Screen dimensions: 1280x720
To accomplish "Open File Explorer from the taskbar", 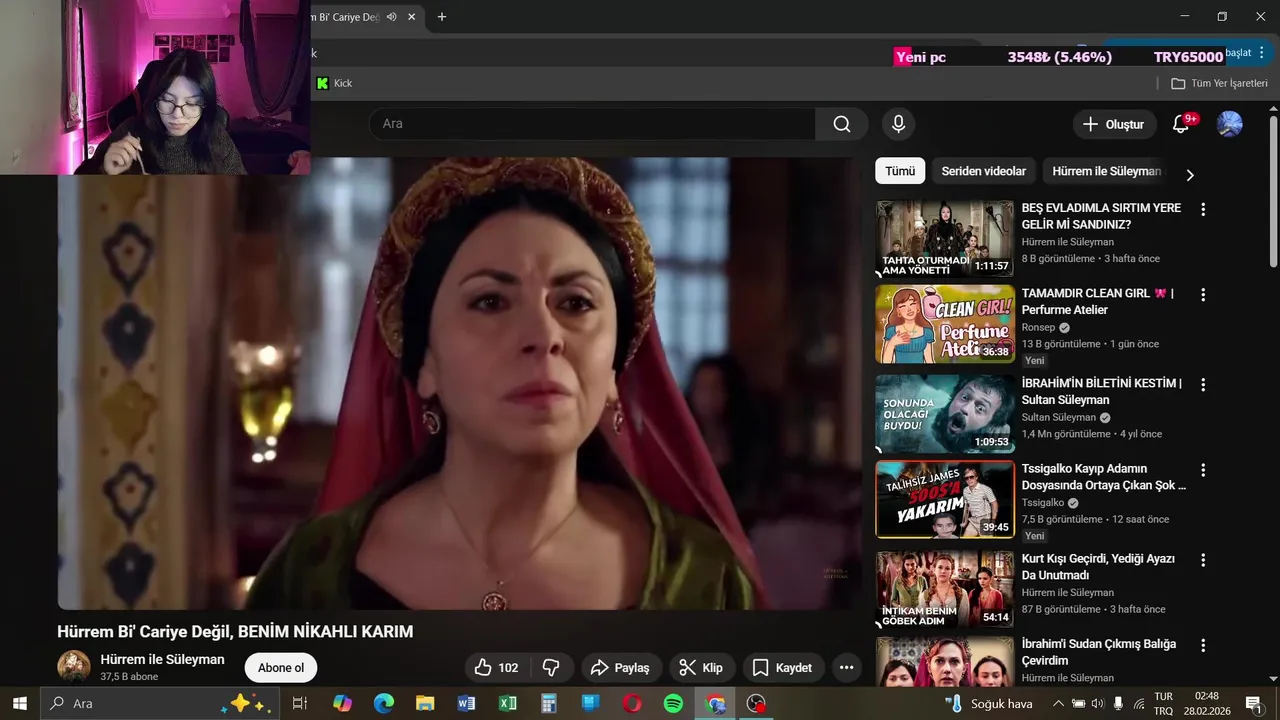I will [x=425, y=703].
